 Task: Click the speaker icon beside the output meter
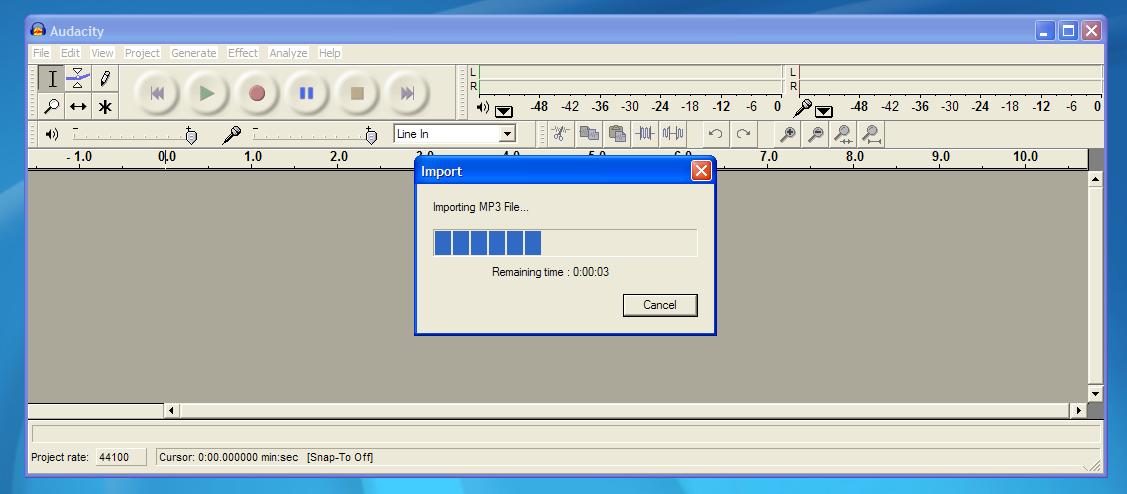(483, 108)
